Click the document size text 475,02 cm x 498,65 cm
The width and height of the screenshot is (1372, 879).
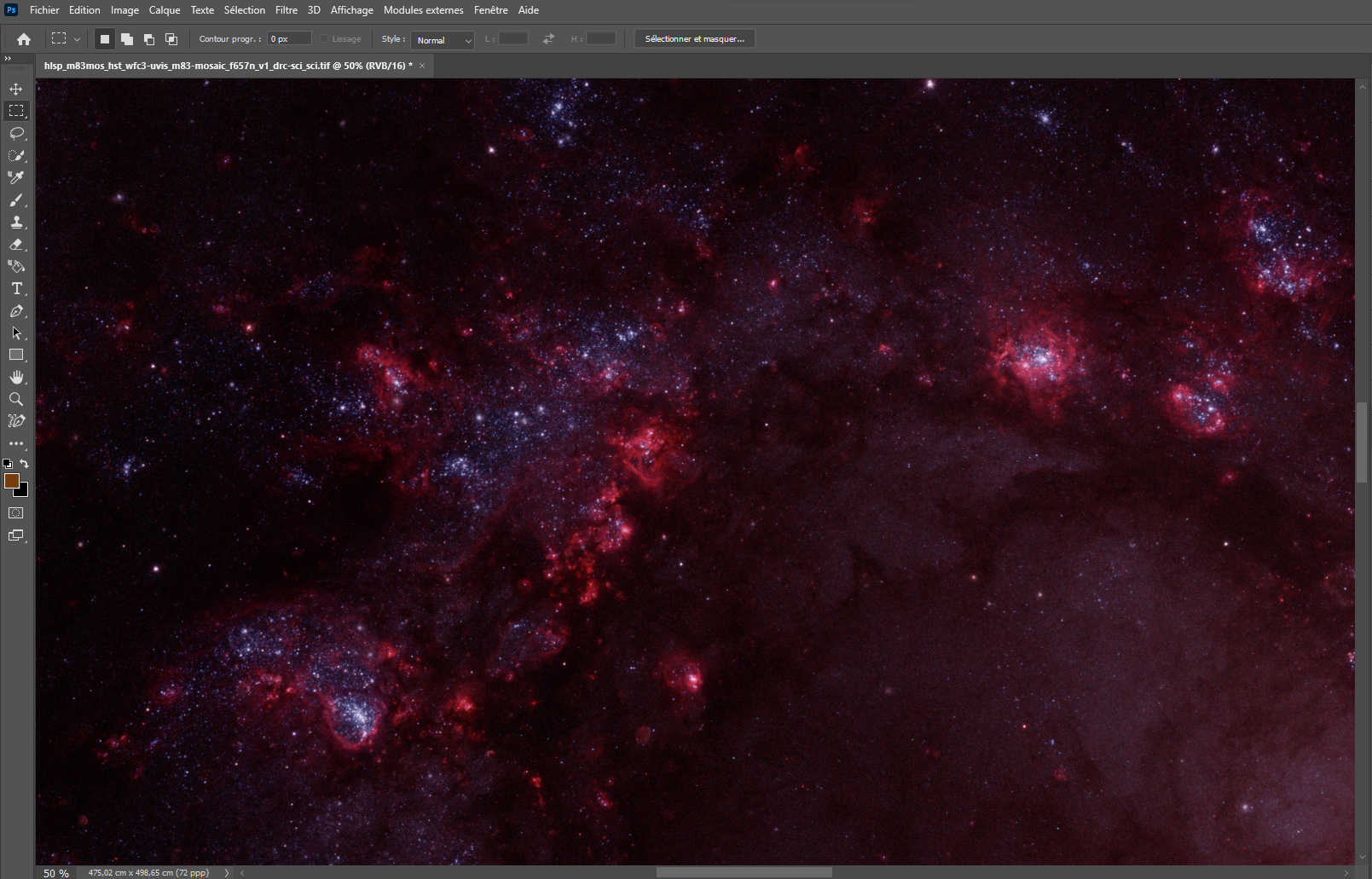tap(148, 873)
